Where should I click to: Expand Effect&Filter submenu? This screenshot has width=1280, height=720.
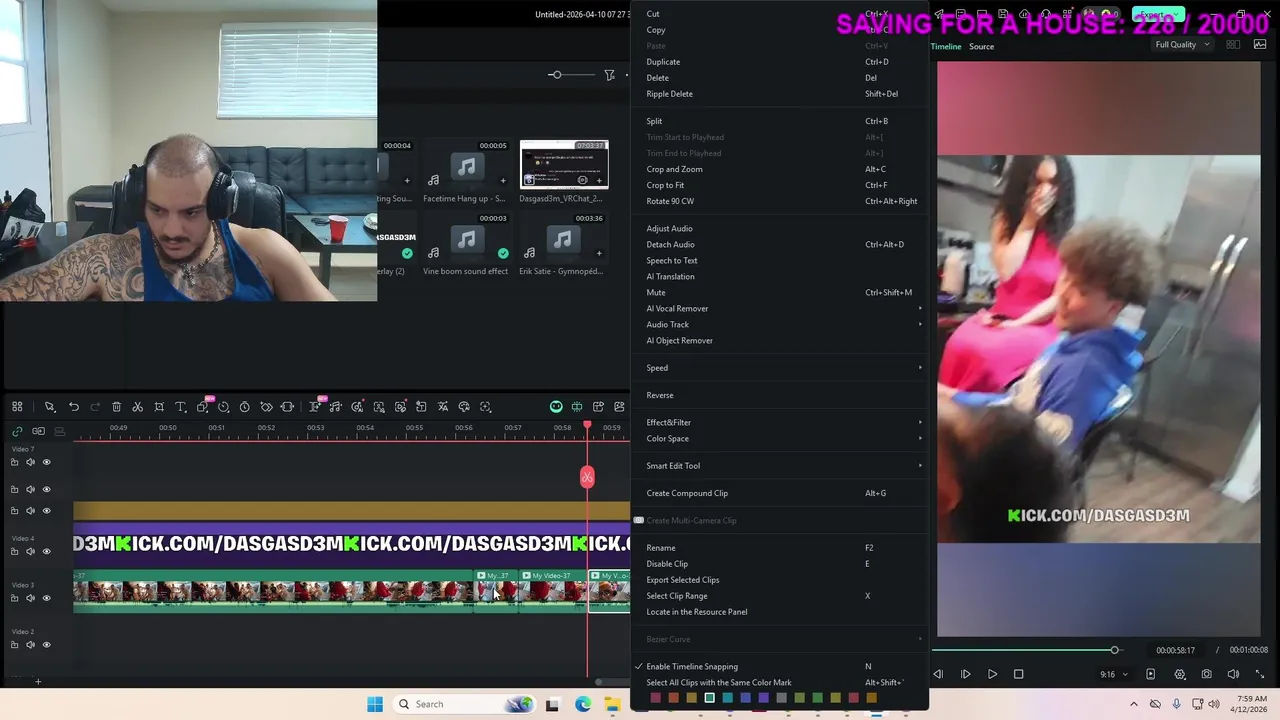click(x=780, y=422)
